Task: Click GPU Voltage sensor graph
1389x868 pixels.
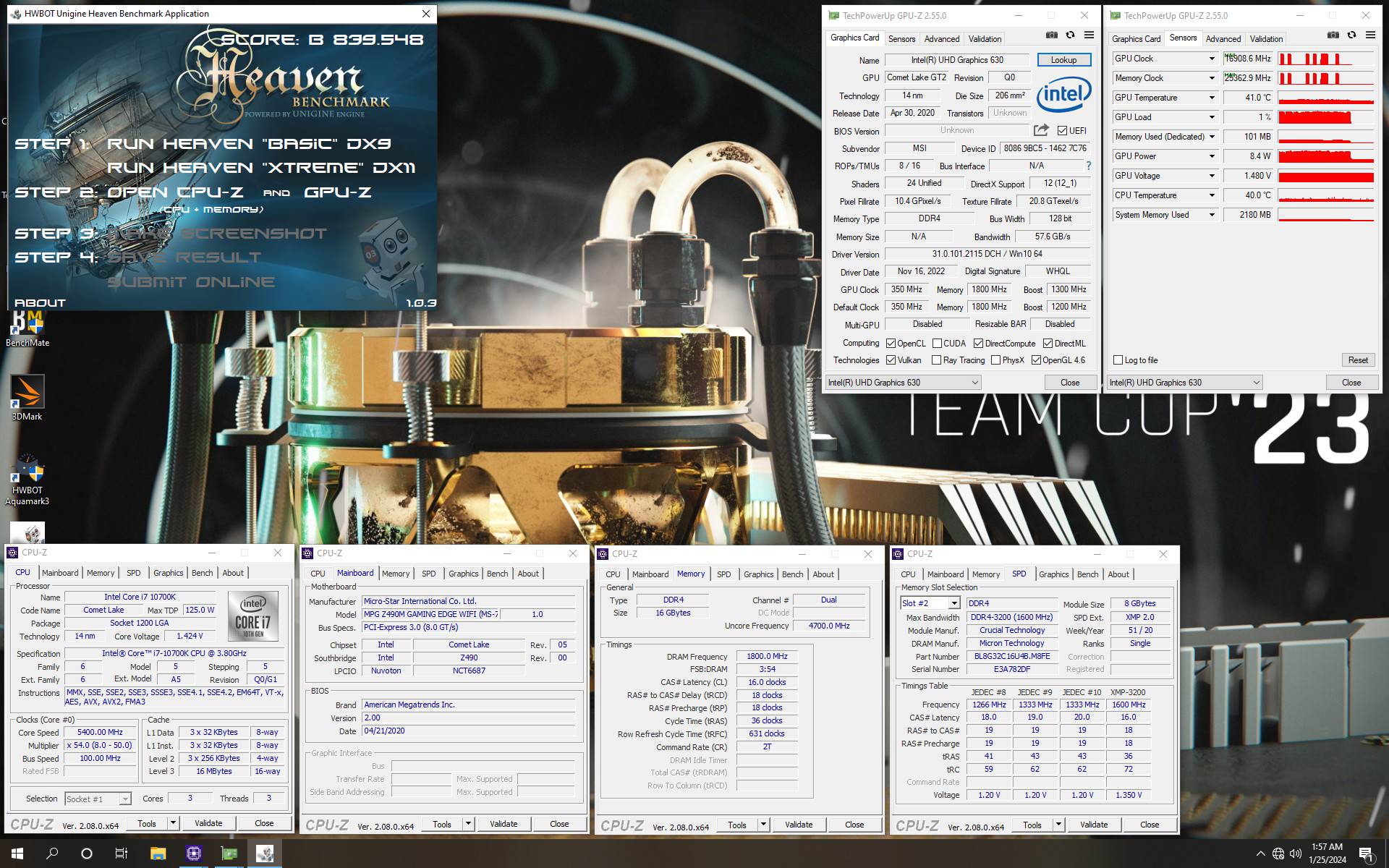Action: coord(1325,176)
